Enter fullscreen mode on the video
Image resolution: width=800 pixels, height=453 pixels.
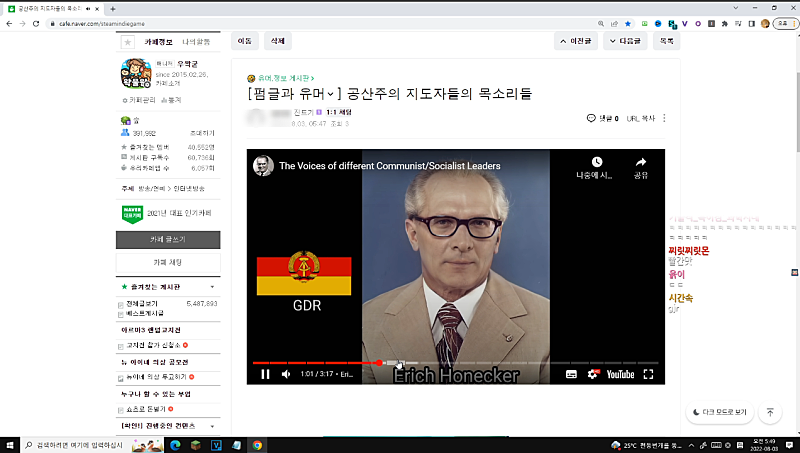(648, 375)
